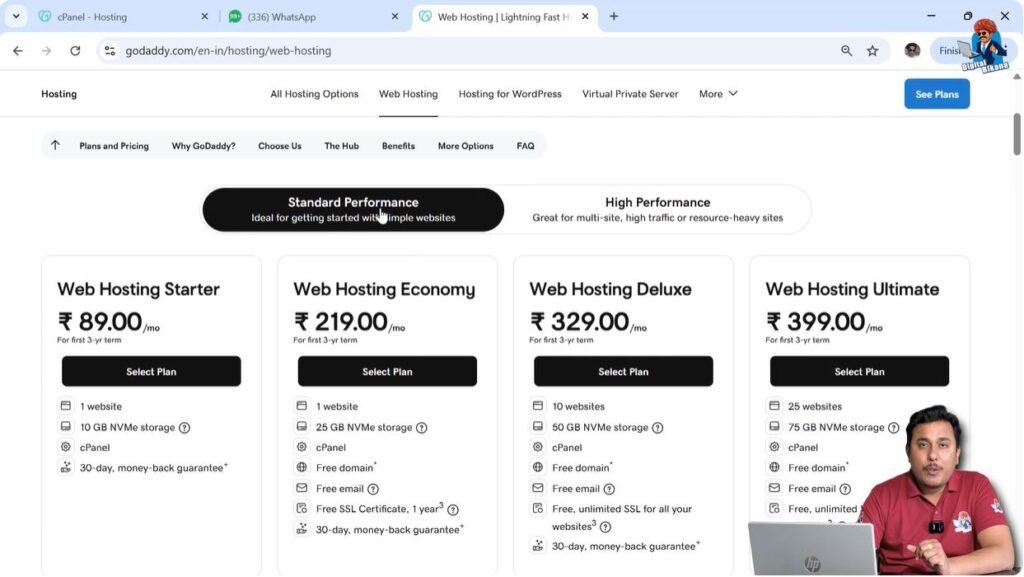This screenshot has width=1024, height=577.
Task: Open Hosting for WordPress page
Action: pos(510,94)
